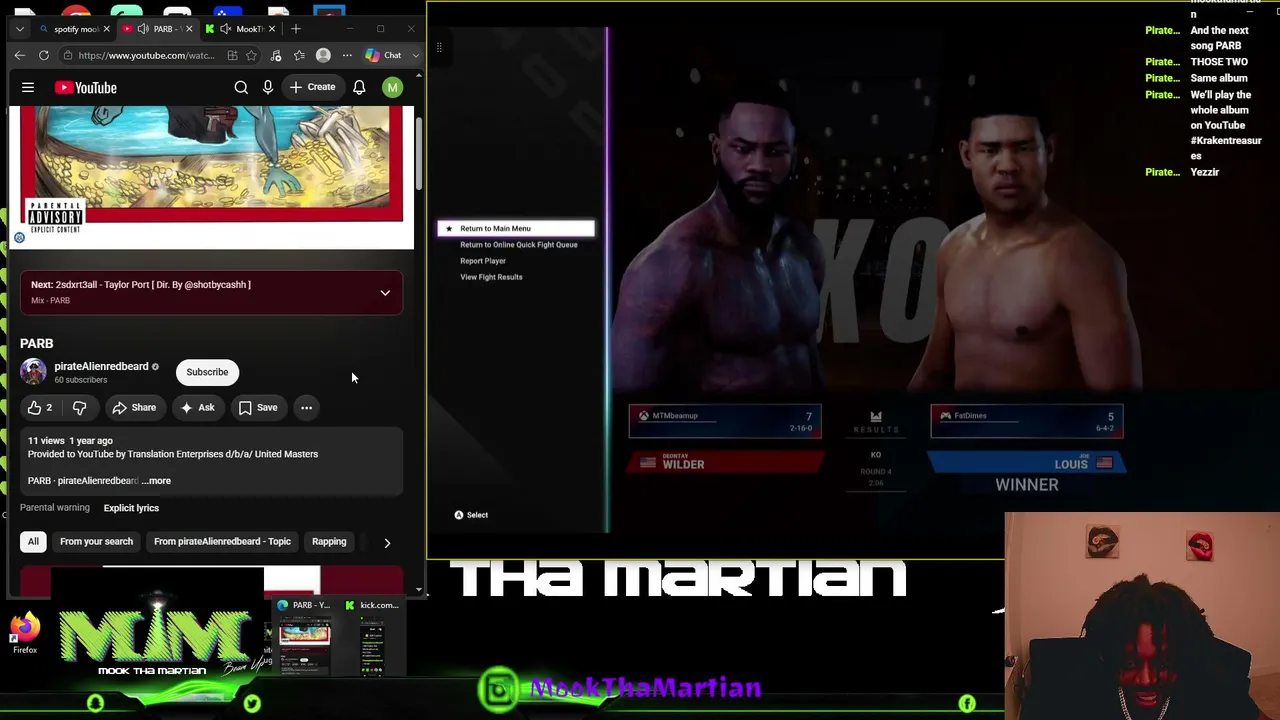Image resolution: width=1280 pixels, height=720 pixels.
Task: Open YouTube notifications bell
Action: tap(359, 88)
